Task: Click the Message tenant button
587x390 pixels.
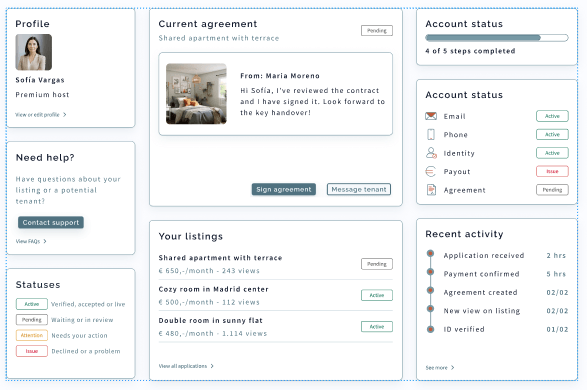Action: [359, 189]
